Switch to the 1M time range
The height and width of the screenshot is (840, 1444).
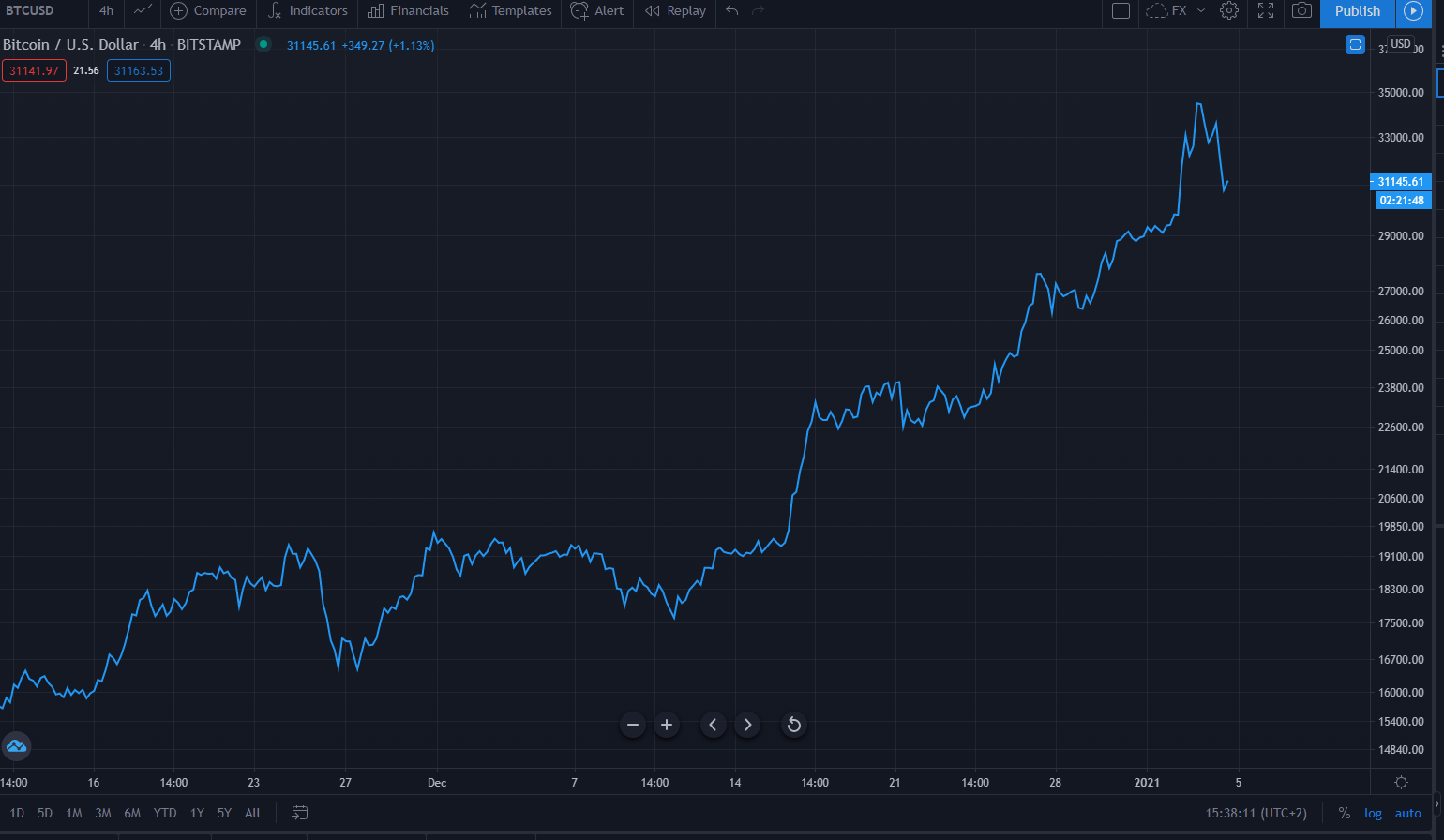(74, 813)
